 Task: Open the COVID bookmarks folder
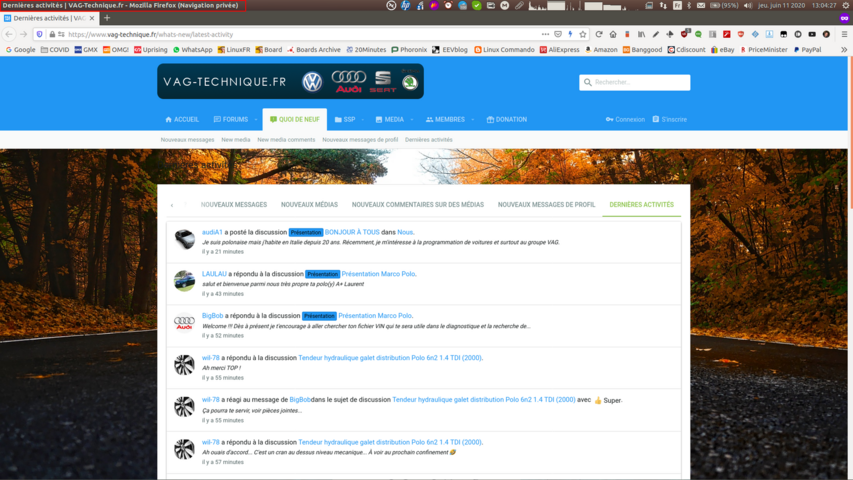pos(55,50)
